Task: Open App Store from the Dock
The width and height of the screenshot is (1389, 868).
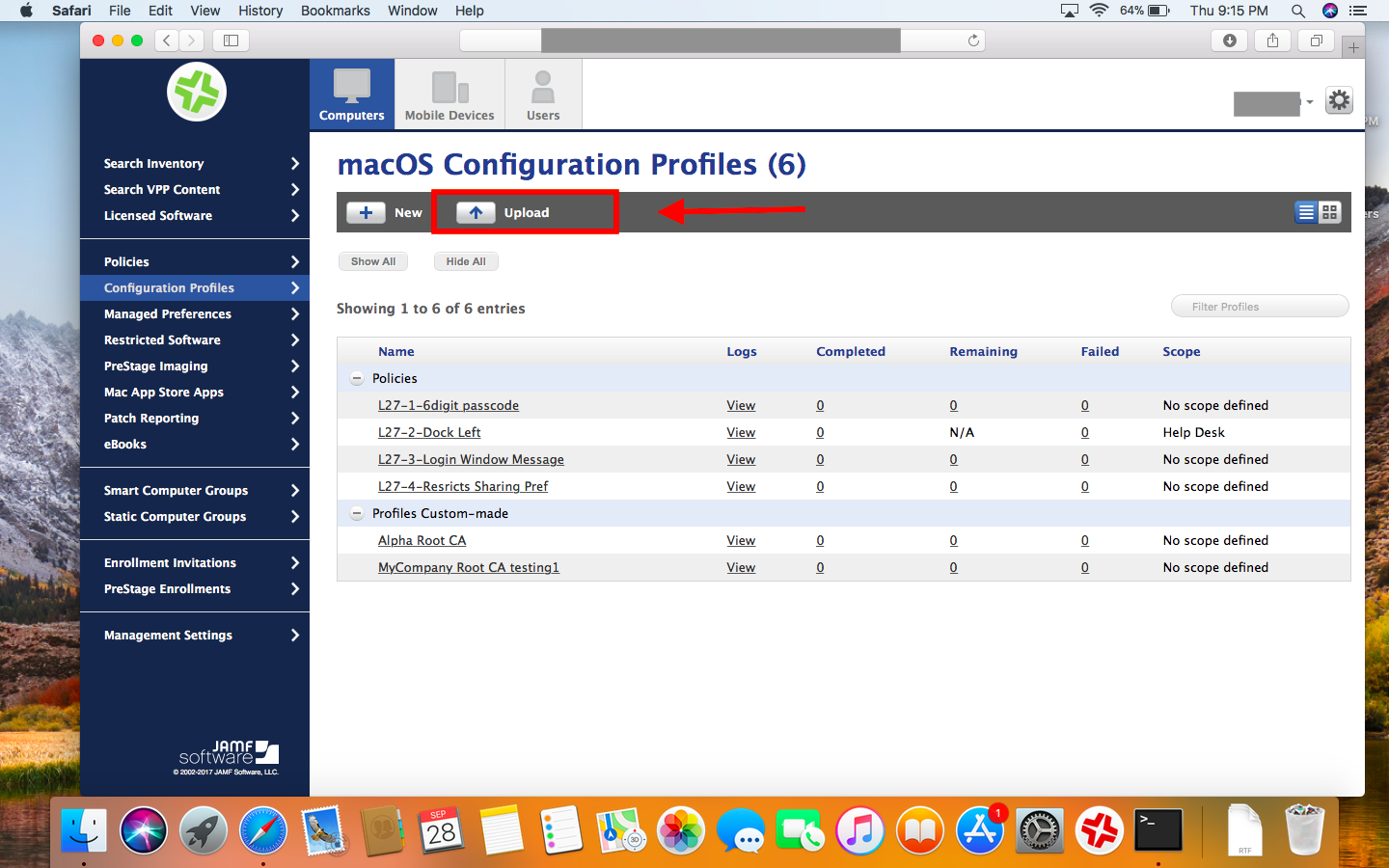Action: point(980,830)
